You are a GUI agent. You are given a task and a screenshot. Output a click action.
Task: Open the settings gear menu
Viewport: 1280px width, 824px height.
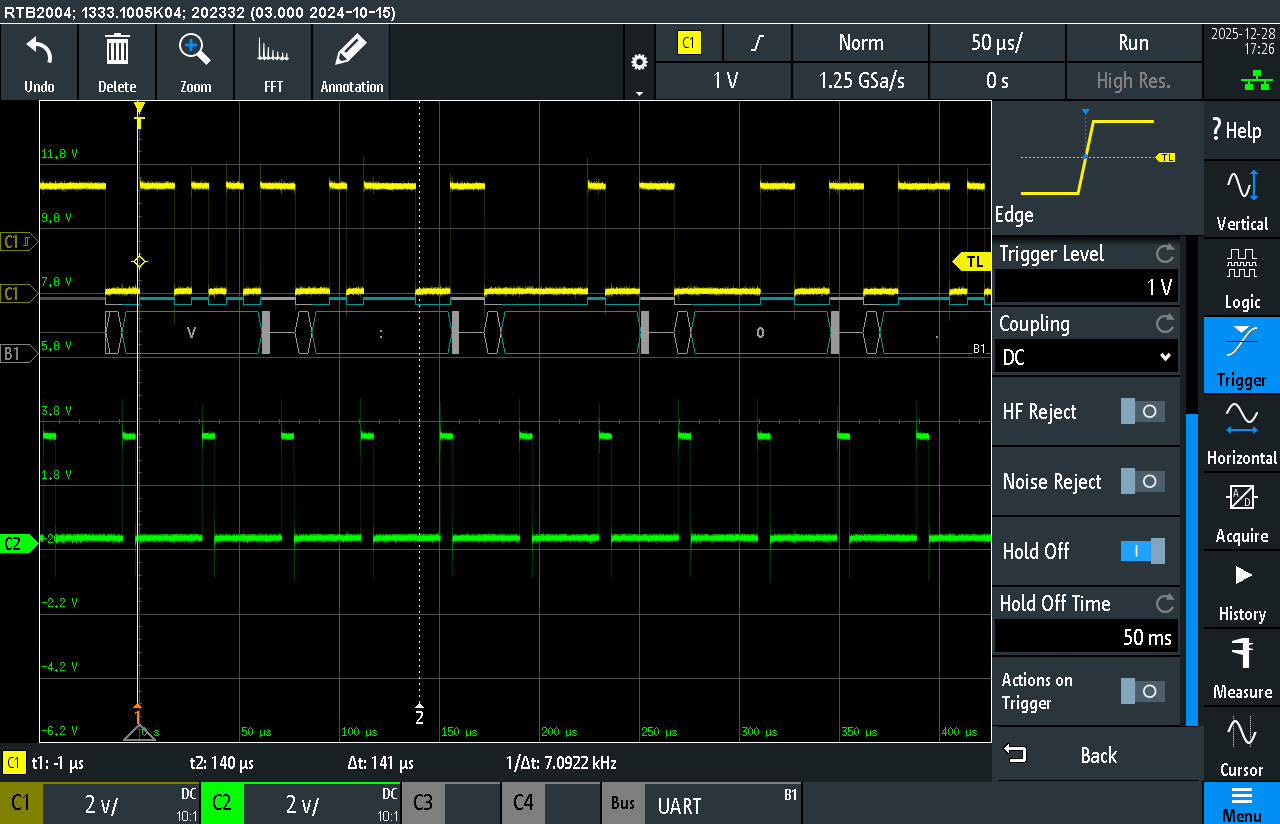(x=639, y=63)
